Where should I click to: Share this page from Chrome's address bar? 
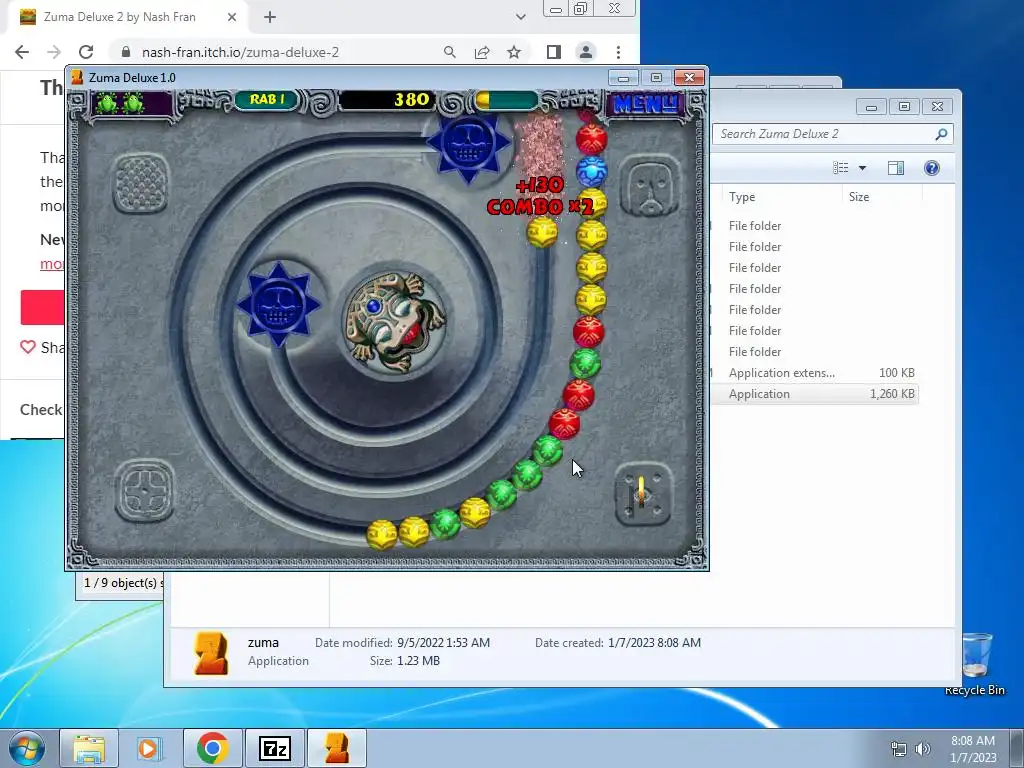[x=482, y=52]
